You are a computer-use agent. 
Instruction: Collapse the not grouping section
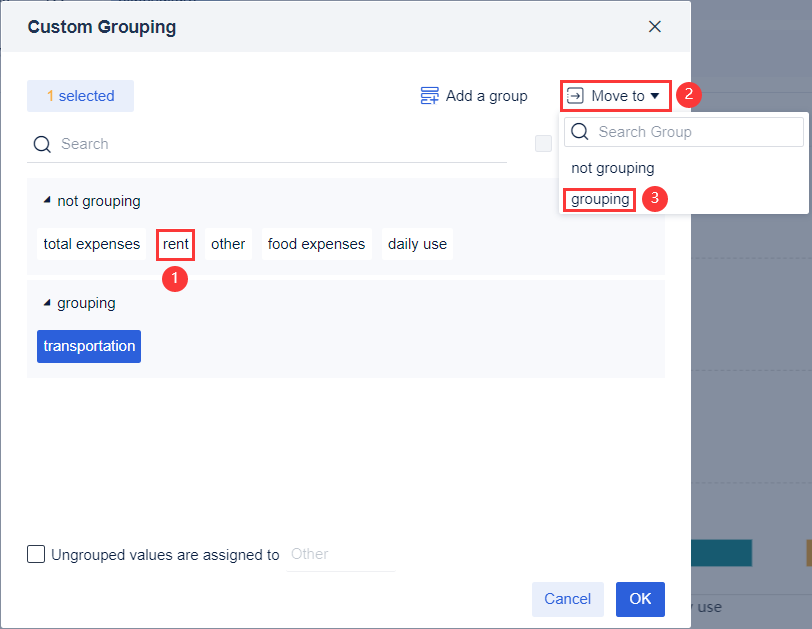point(46,201)
